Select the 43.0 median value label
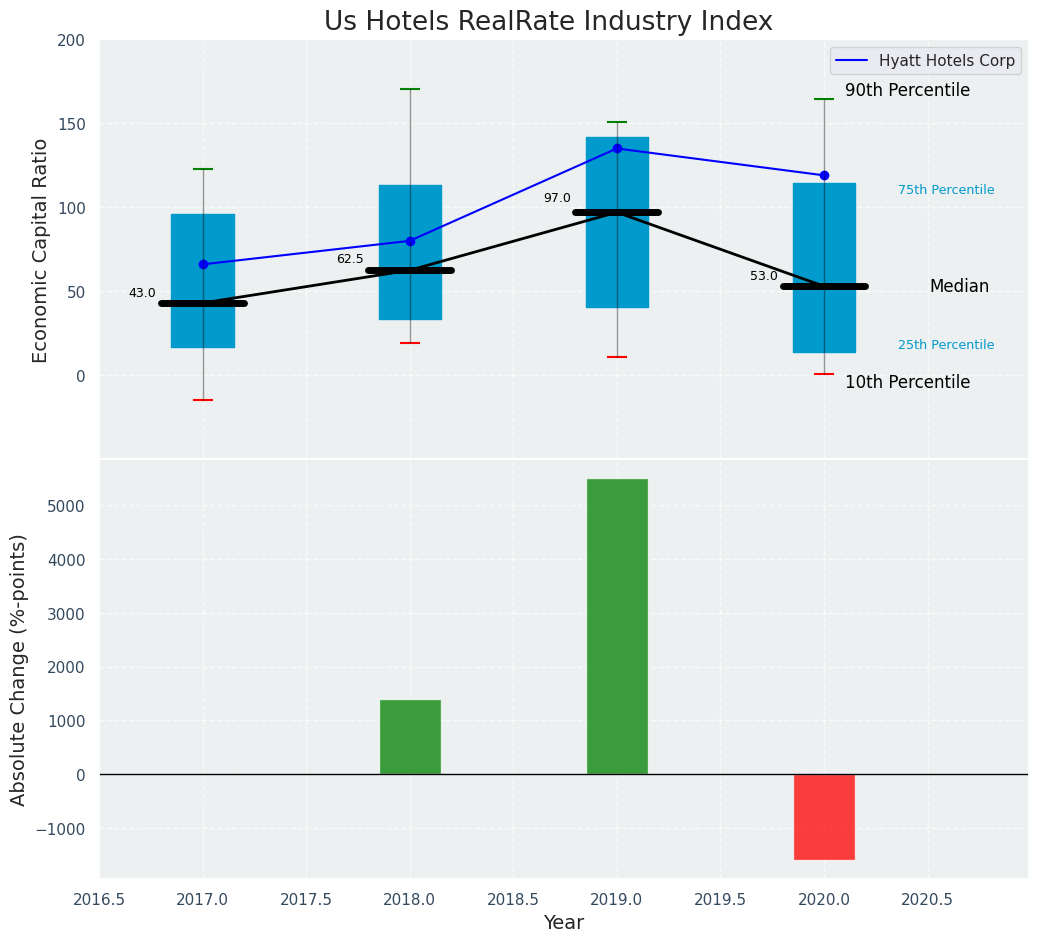Image resolution: width=1039 pixels, height=942 pixels. (142, 293)
